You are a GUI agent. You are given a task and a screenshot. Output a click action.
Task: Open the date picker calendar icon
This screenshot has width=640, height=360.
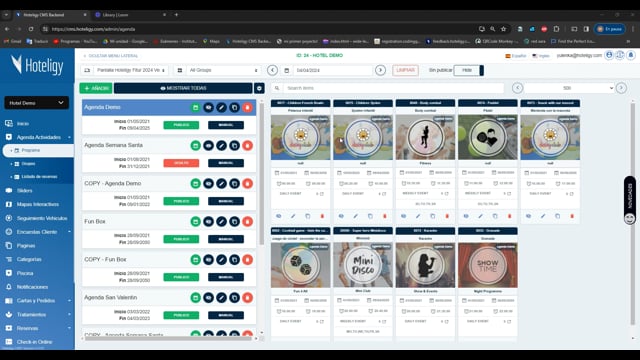(287, 71)
